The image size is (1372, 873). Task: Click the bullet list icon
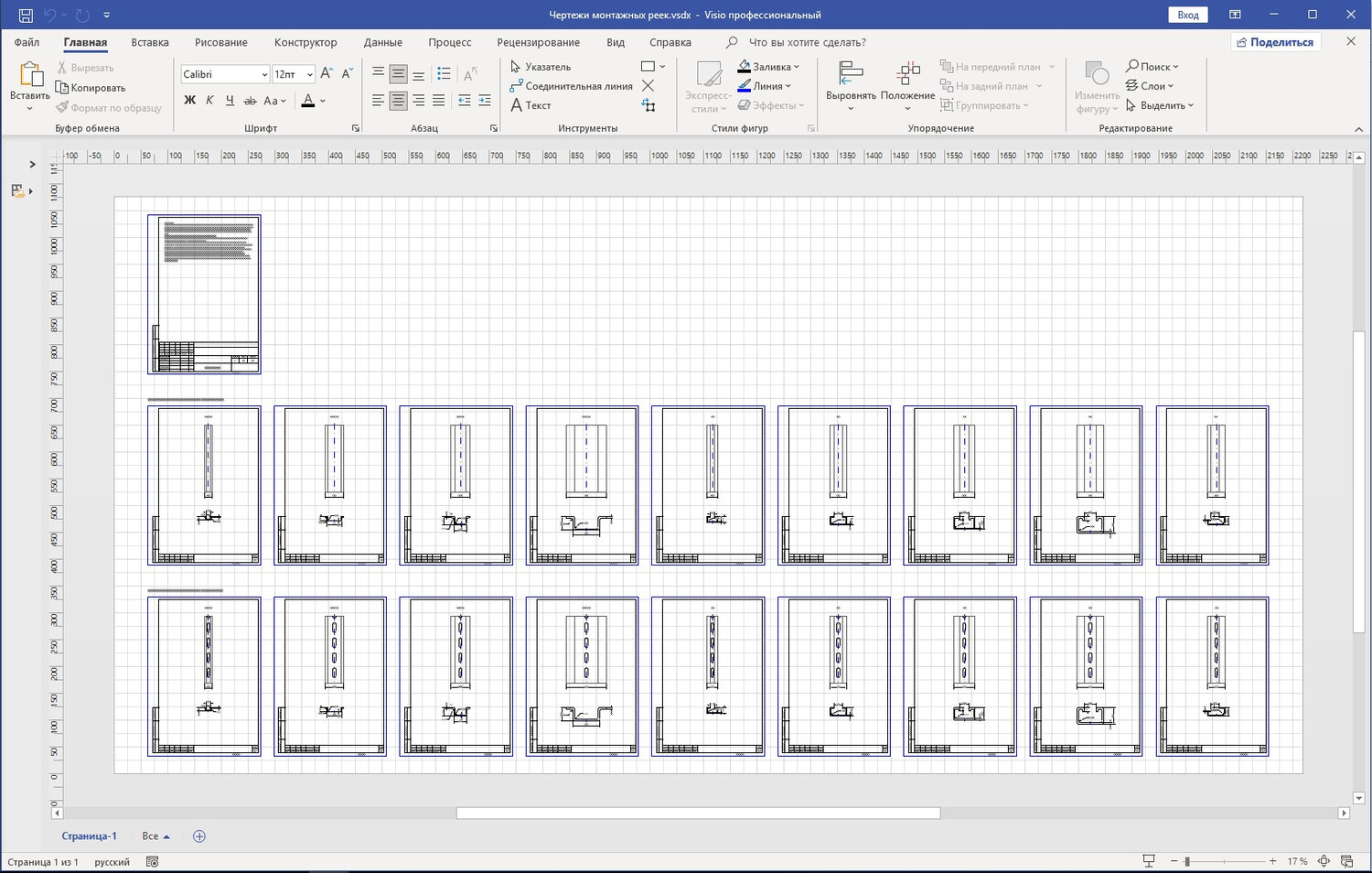pos(444,74)
